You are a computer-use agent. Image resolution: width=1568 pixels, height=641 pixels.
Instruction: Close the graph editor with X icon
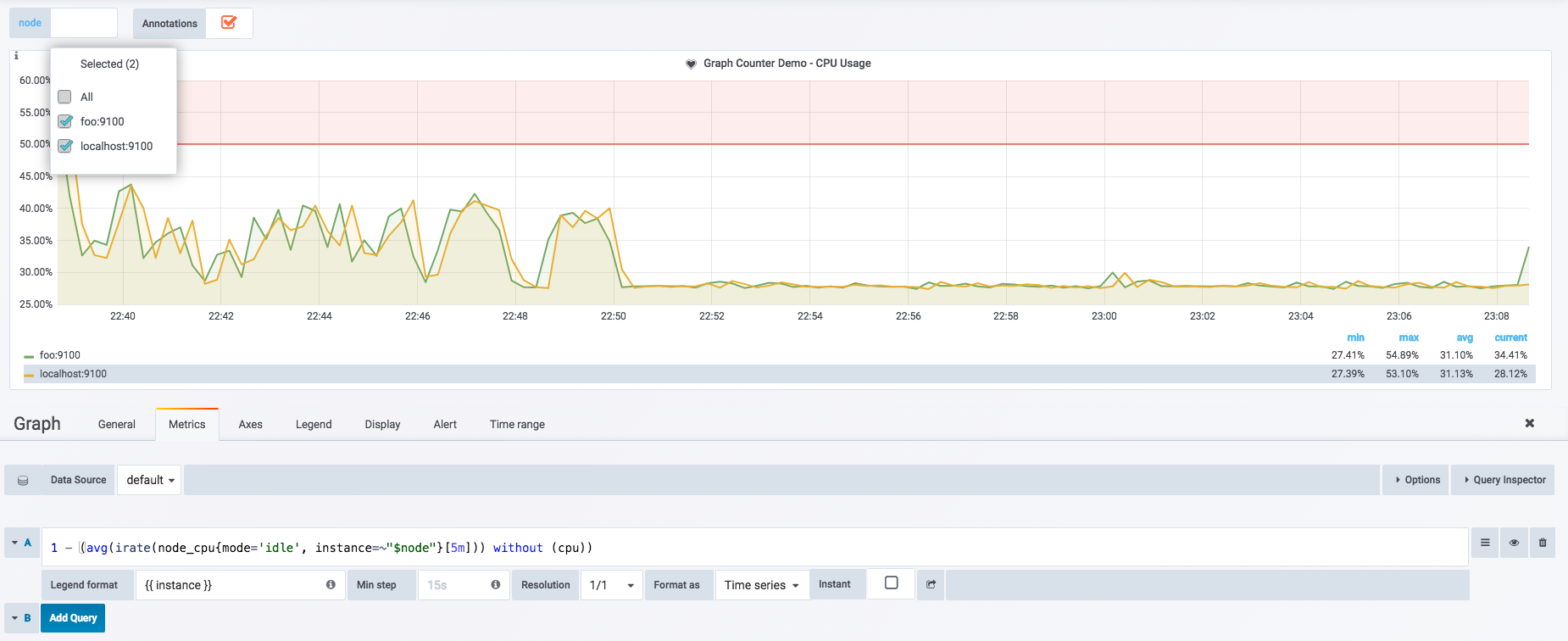[1530, 423]
